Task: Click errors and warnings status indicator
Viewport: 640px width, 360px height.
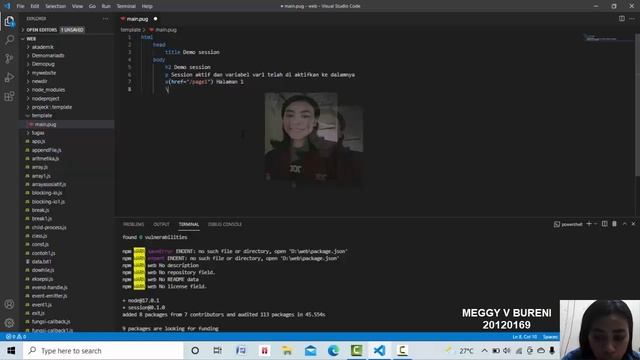Action: tap(16, 337)
